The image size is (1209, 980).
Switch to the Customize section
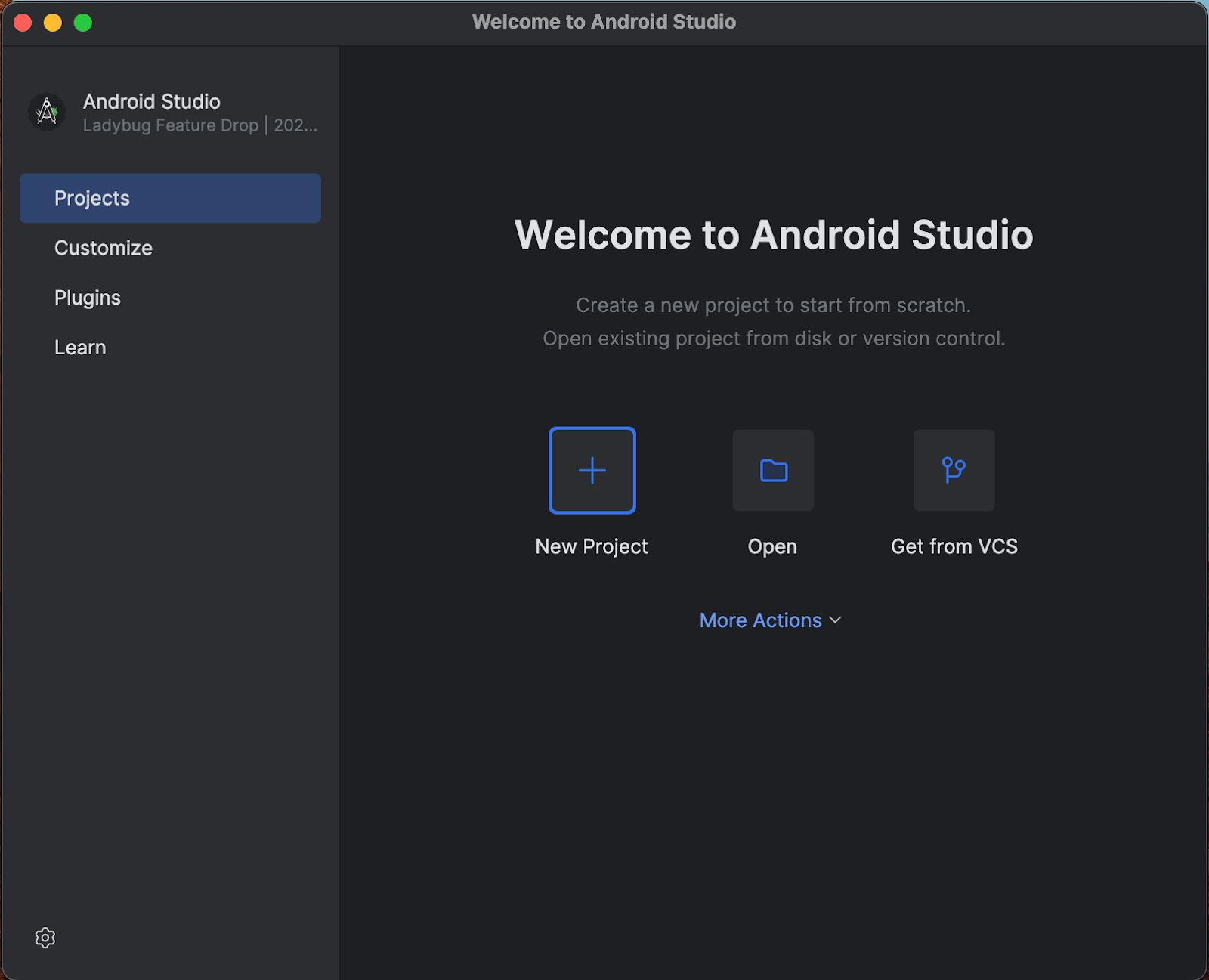point(103,247)
